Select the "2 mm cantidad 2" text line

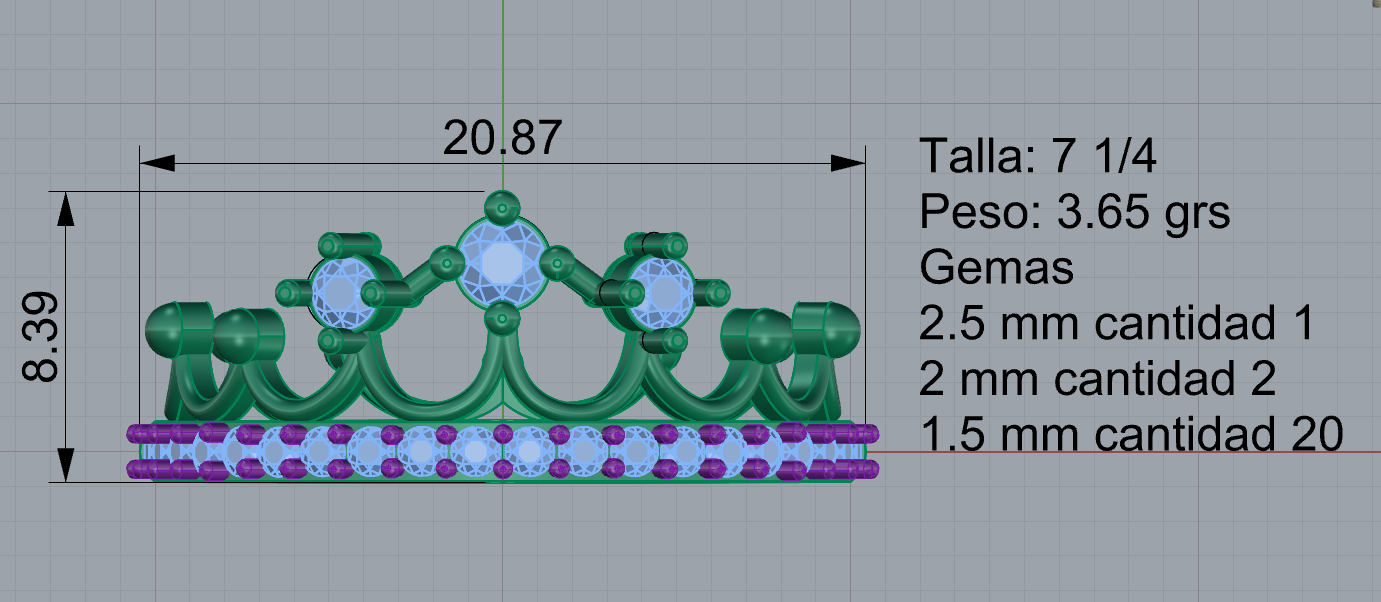point(1097,379)
